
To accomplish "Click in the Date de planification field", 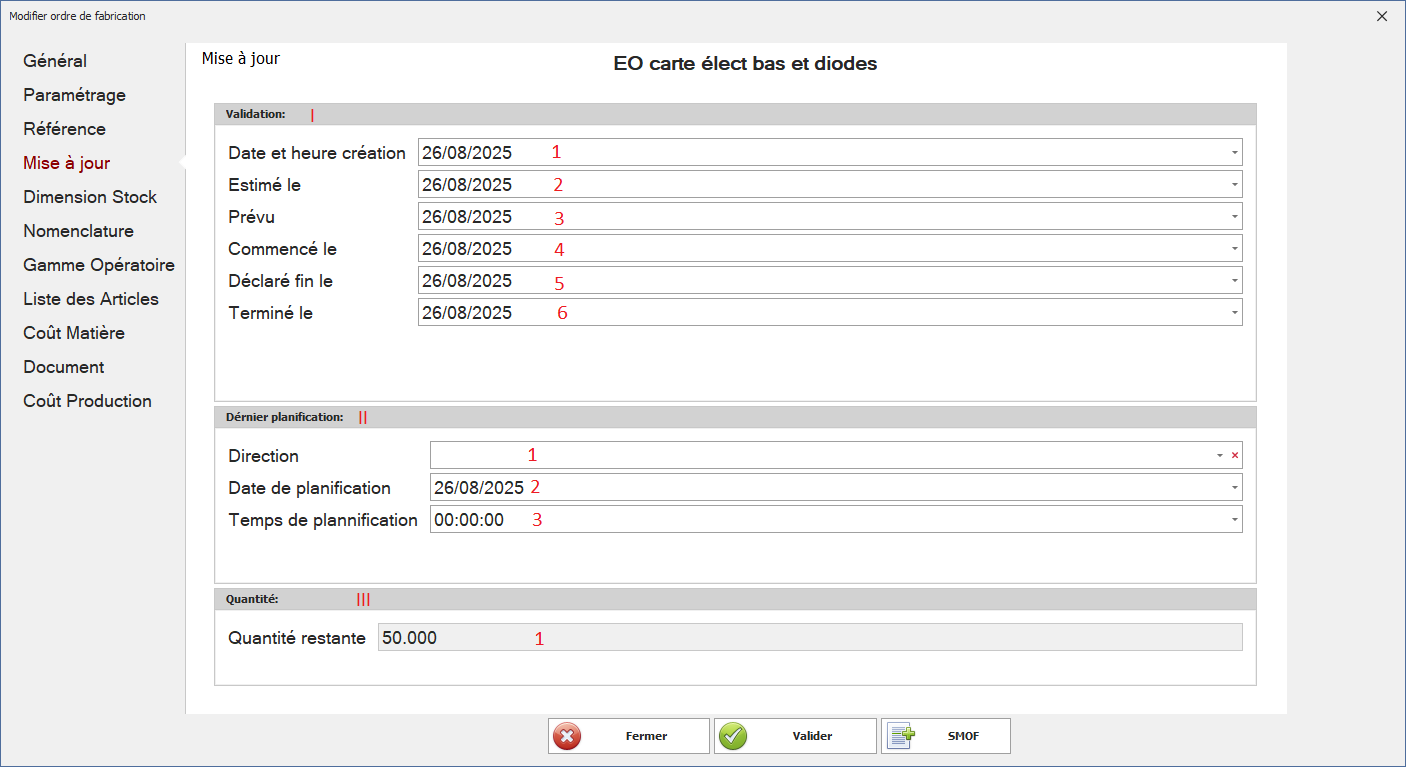I will [x=800, y=488].
